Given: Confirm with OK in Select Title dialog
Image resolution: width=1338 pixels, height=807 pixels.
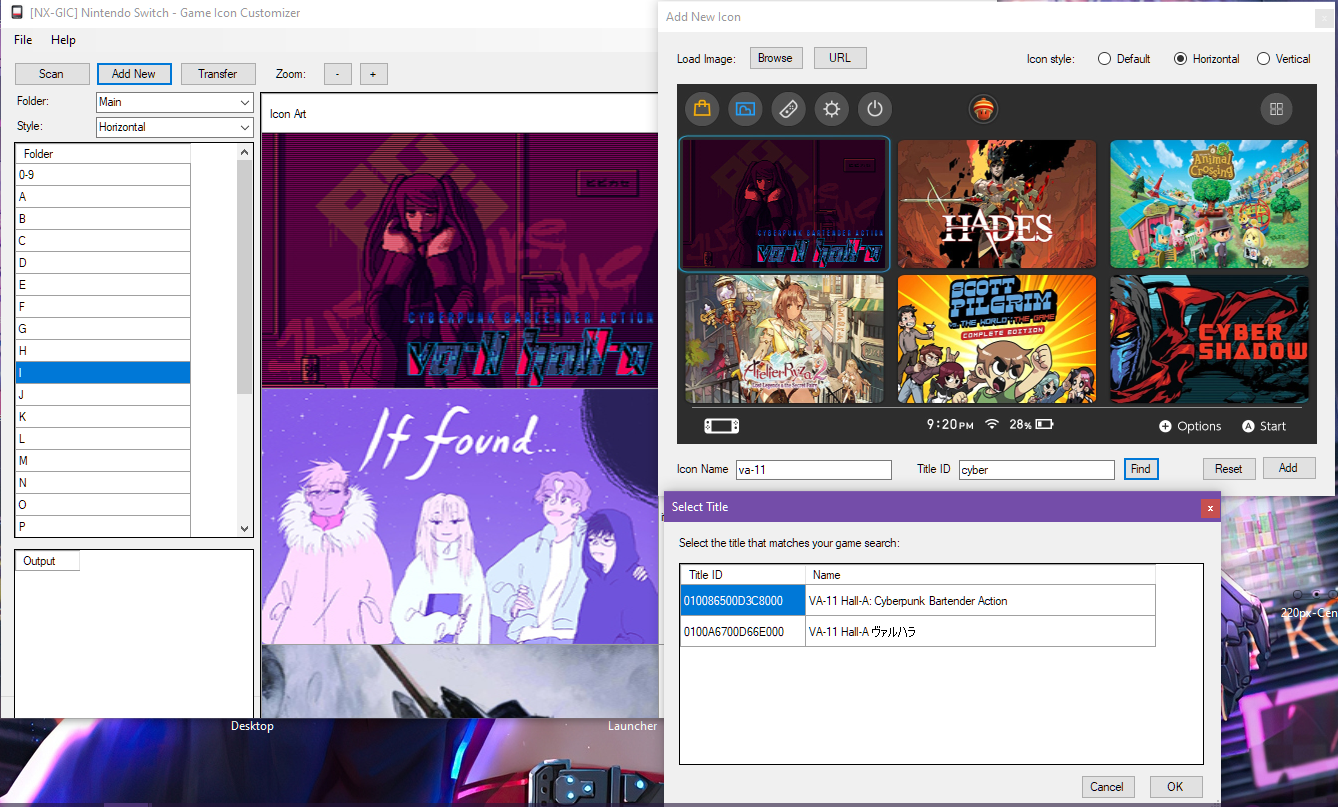Looking at the screenshot, I should pos(1175,787).
